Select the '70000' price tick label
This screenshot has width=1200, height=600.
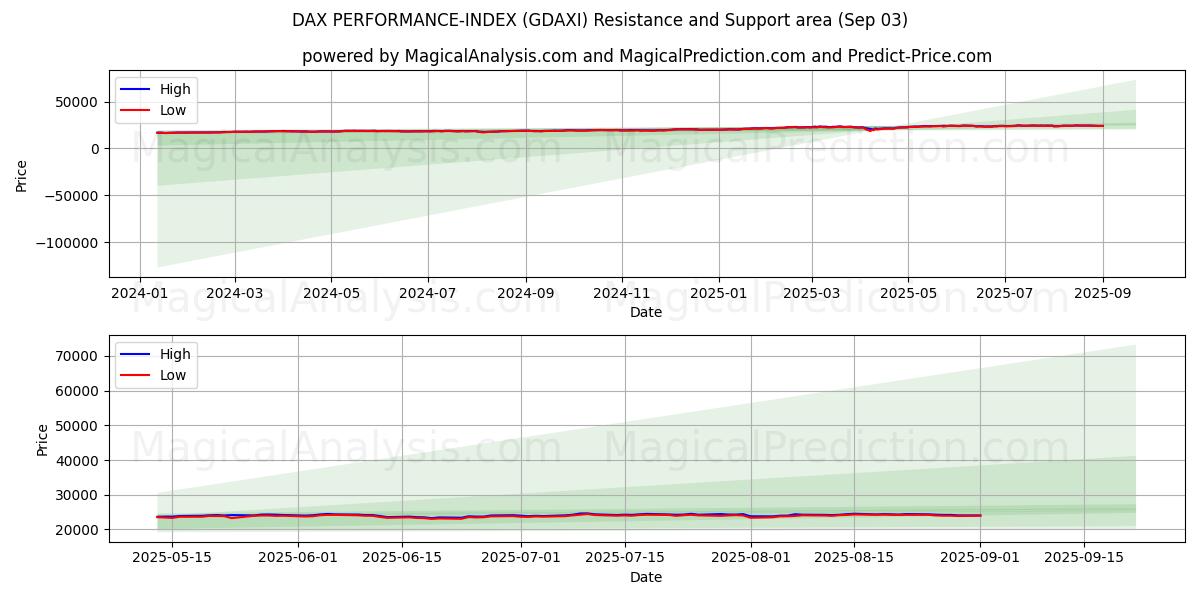[x=78, y=356]
